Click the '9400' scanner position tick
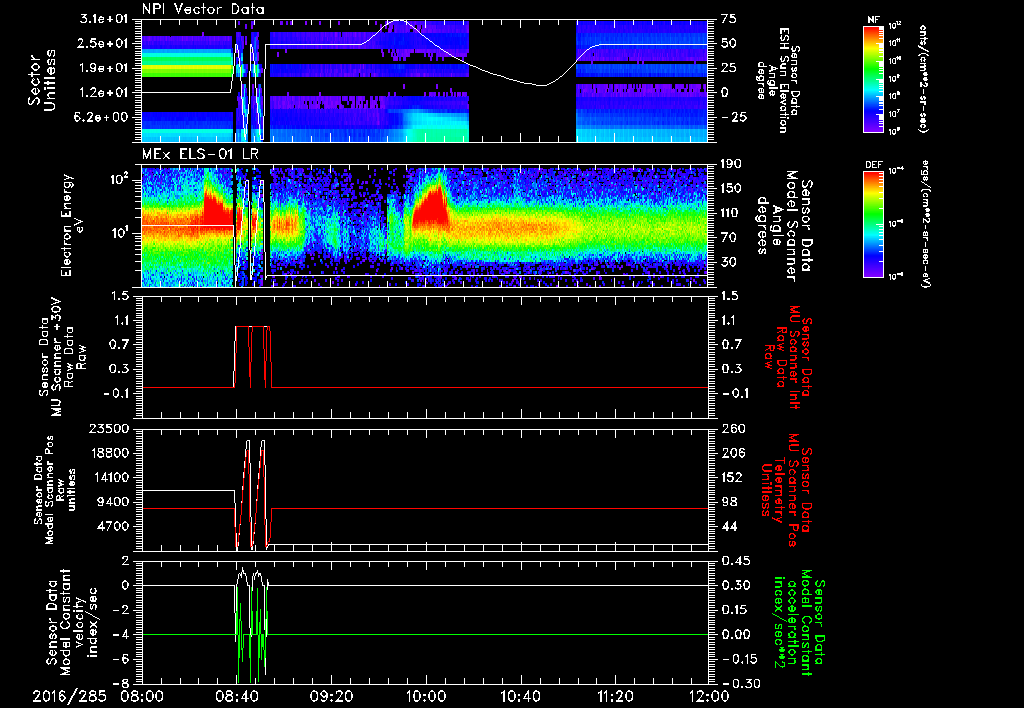Image resolution: width=1024 pixels, height=708 pixels. [113, 502]
